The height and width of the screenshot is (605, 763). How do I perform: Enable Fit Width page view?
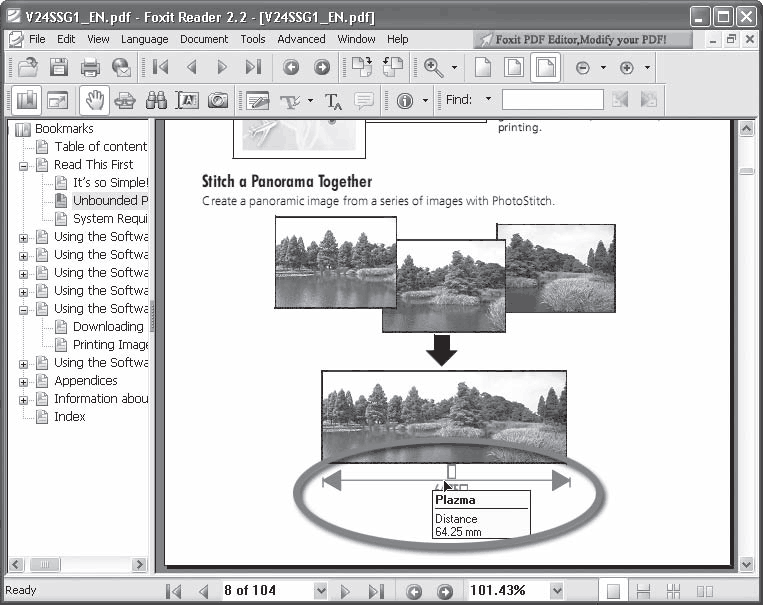[x=546, y=67]
